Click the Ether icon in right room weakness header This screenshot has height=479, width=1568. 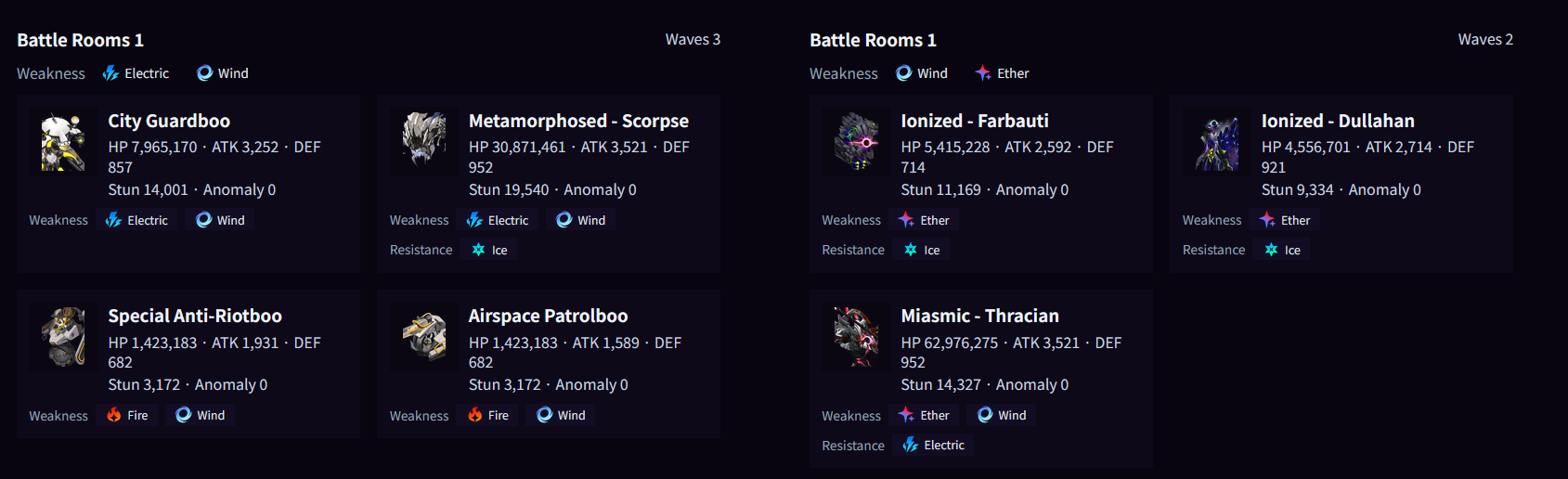(983, 73)
